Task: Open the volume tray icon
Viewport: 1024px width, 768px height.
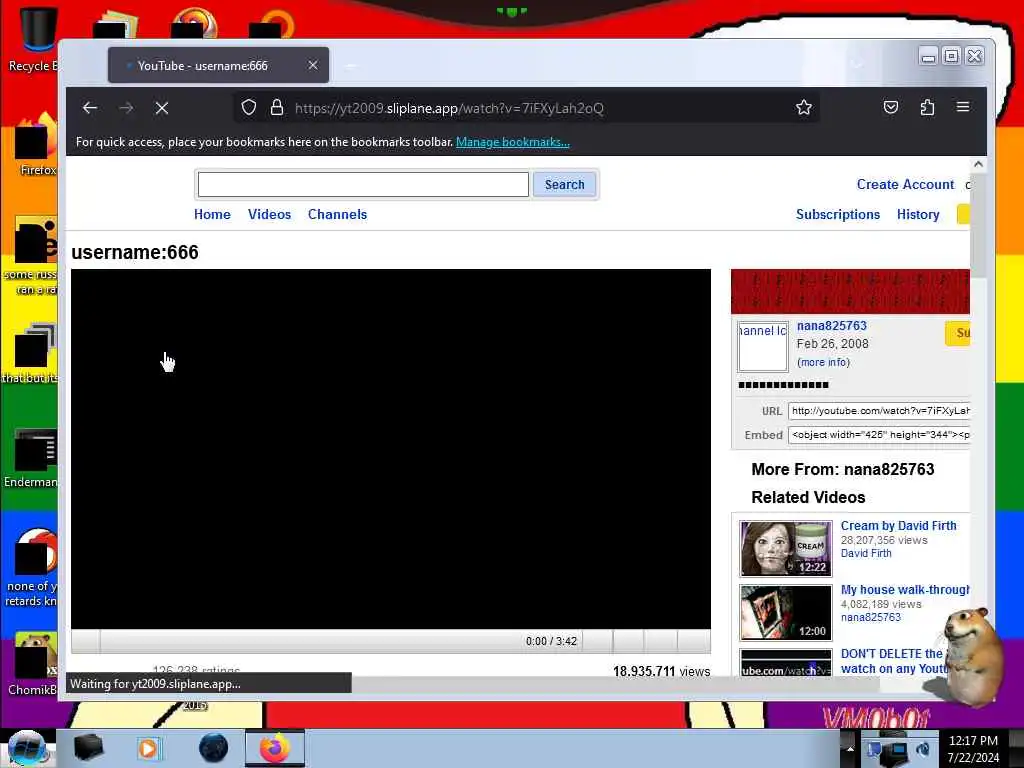Action: coord(923,749)
